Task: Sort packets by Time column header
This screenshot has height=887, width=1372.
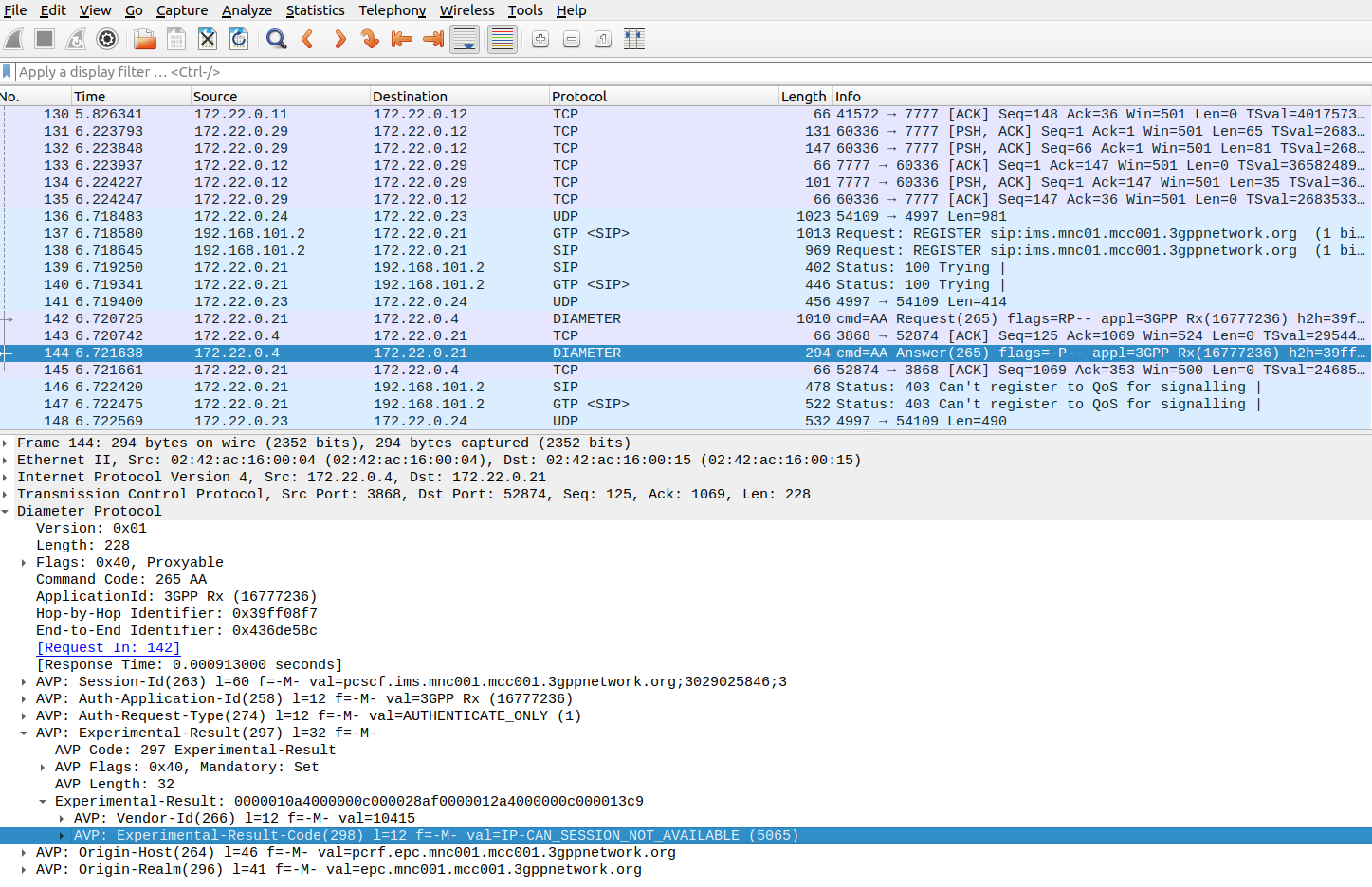Action: [131, 97]
